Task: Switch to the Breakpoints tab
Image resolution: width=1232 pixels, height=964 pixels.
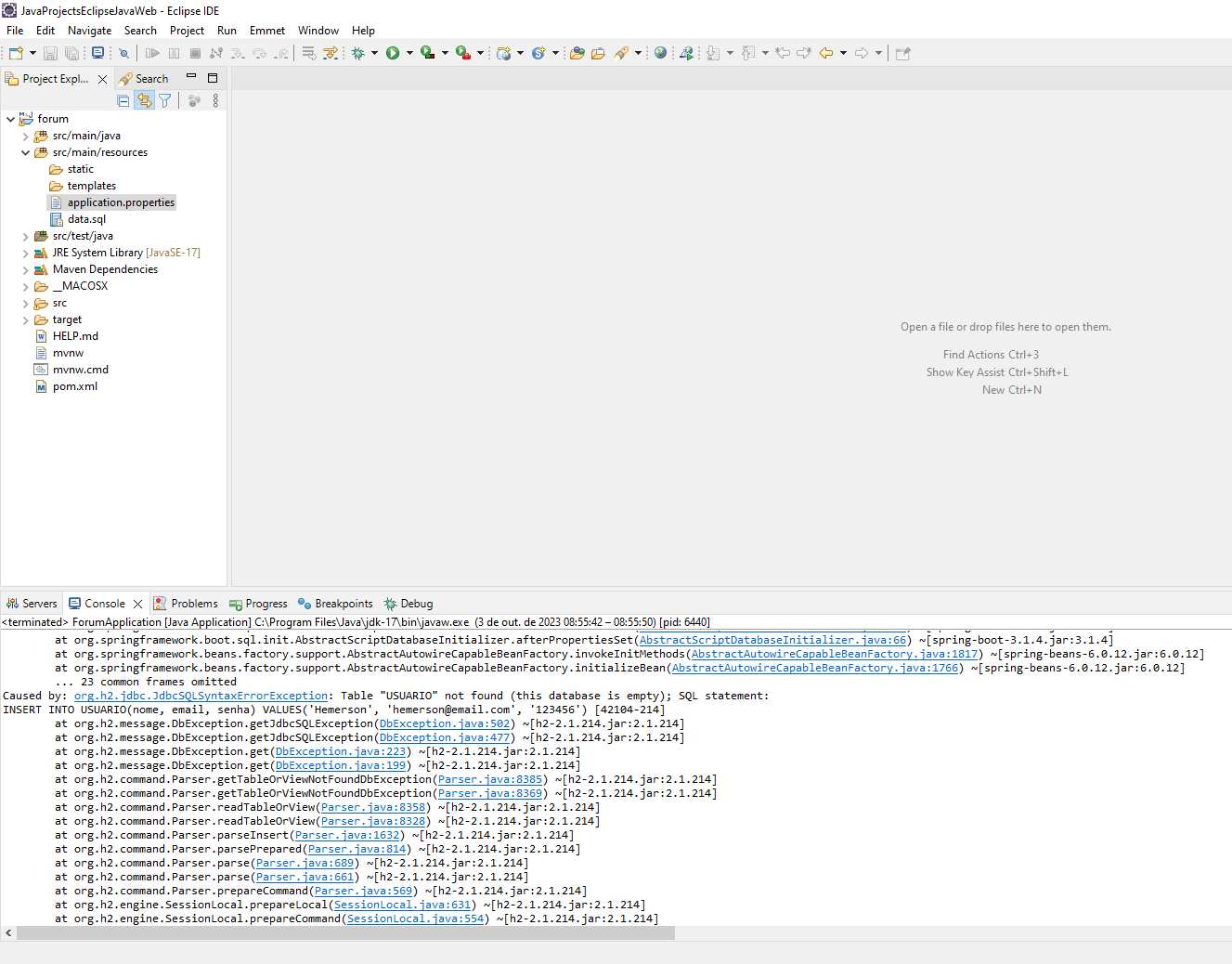Action: (335, 604)
